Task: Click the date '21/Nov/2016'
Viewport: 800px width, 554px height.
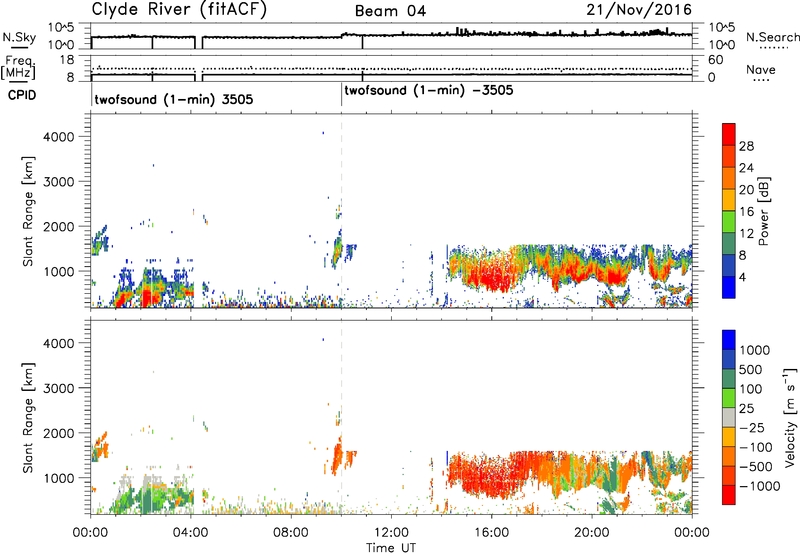Action: [639, 10]
